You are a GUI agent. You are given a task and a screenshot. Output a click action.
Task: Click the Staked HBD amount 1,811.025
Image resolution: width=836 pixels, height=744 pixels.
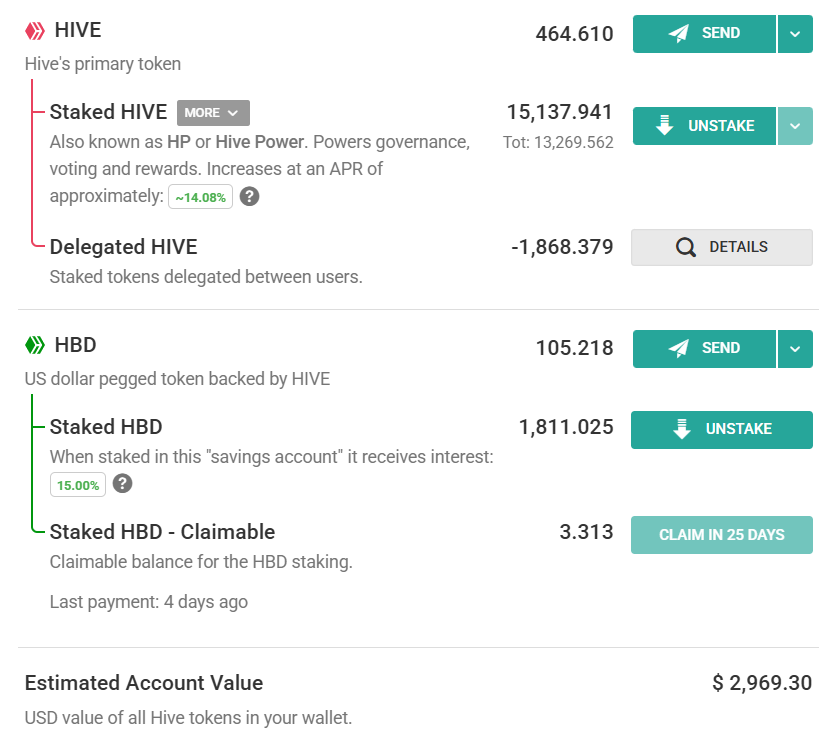[x=565, y=428]
